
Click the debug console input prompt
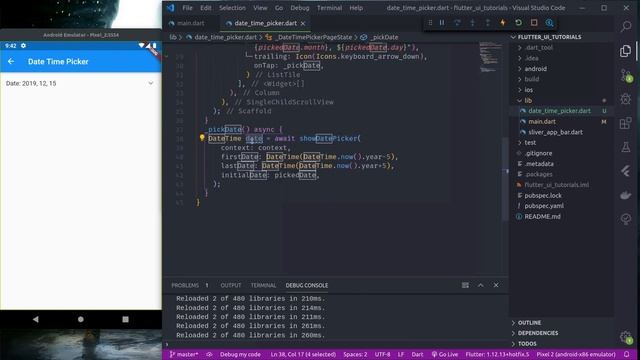[x=336, y=344]
